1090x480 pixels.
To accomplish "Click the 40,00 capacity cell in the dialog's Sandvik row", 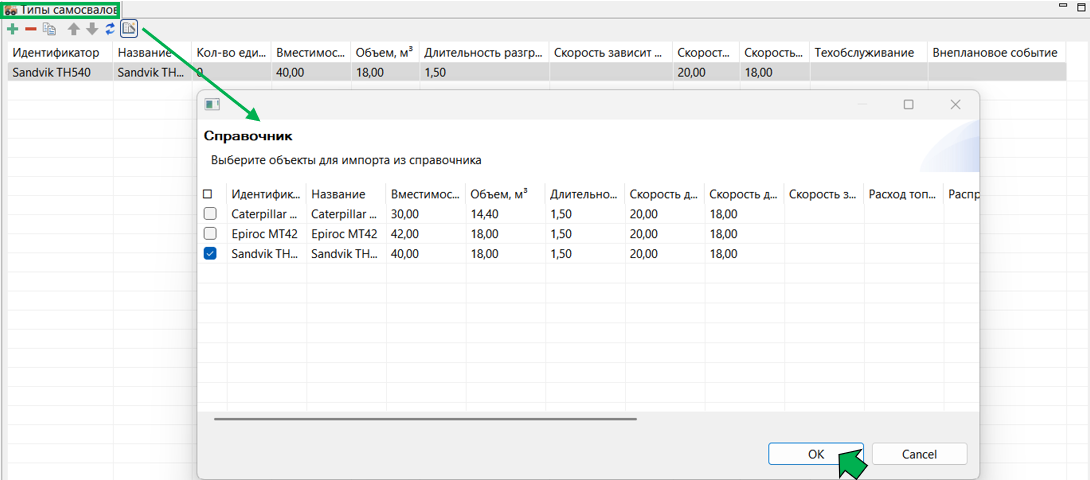I will (426, 254).
